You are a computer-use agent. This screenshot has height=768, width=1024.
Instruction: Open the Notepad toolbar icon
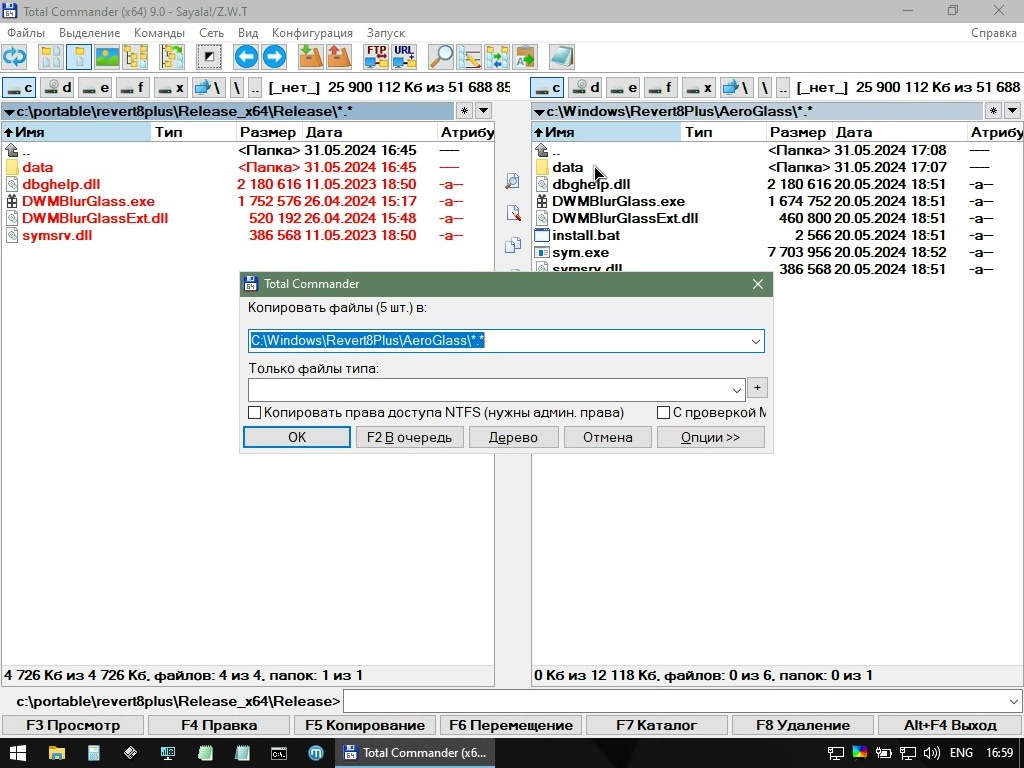562,57
